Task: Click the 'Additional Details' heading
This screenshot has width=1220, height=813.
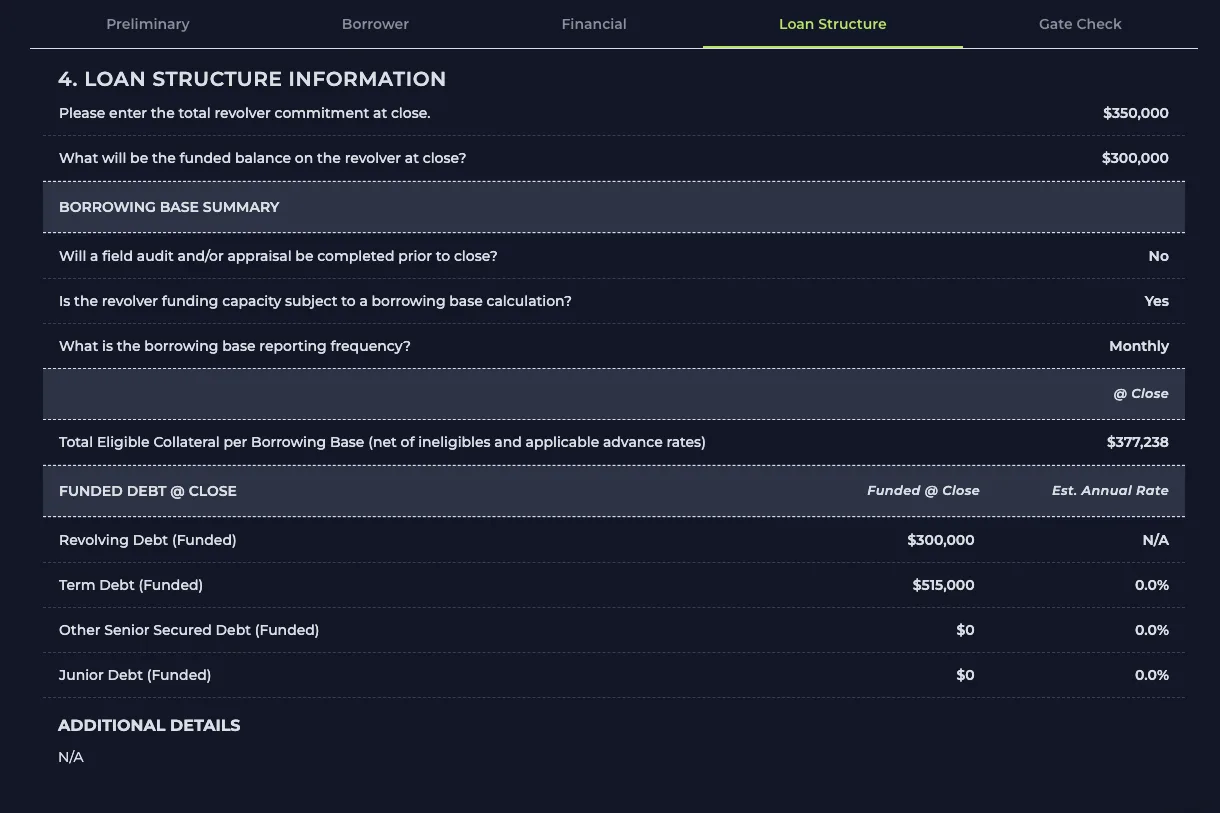Action: (149, 725)
